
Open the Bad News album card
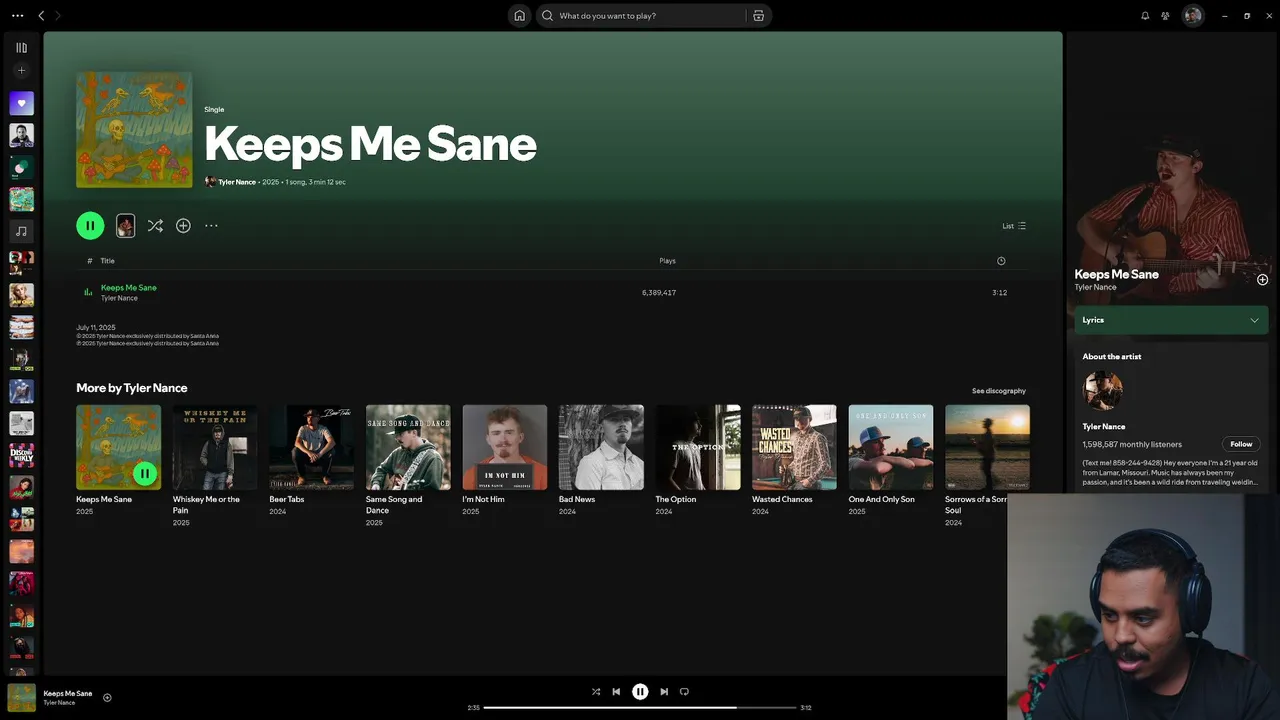click(x=601, y=461)
